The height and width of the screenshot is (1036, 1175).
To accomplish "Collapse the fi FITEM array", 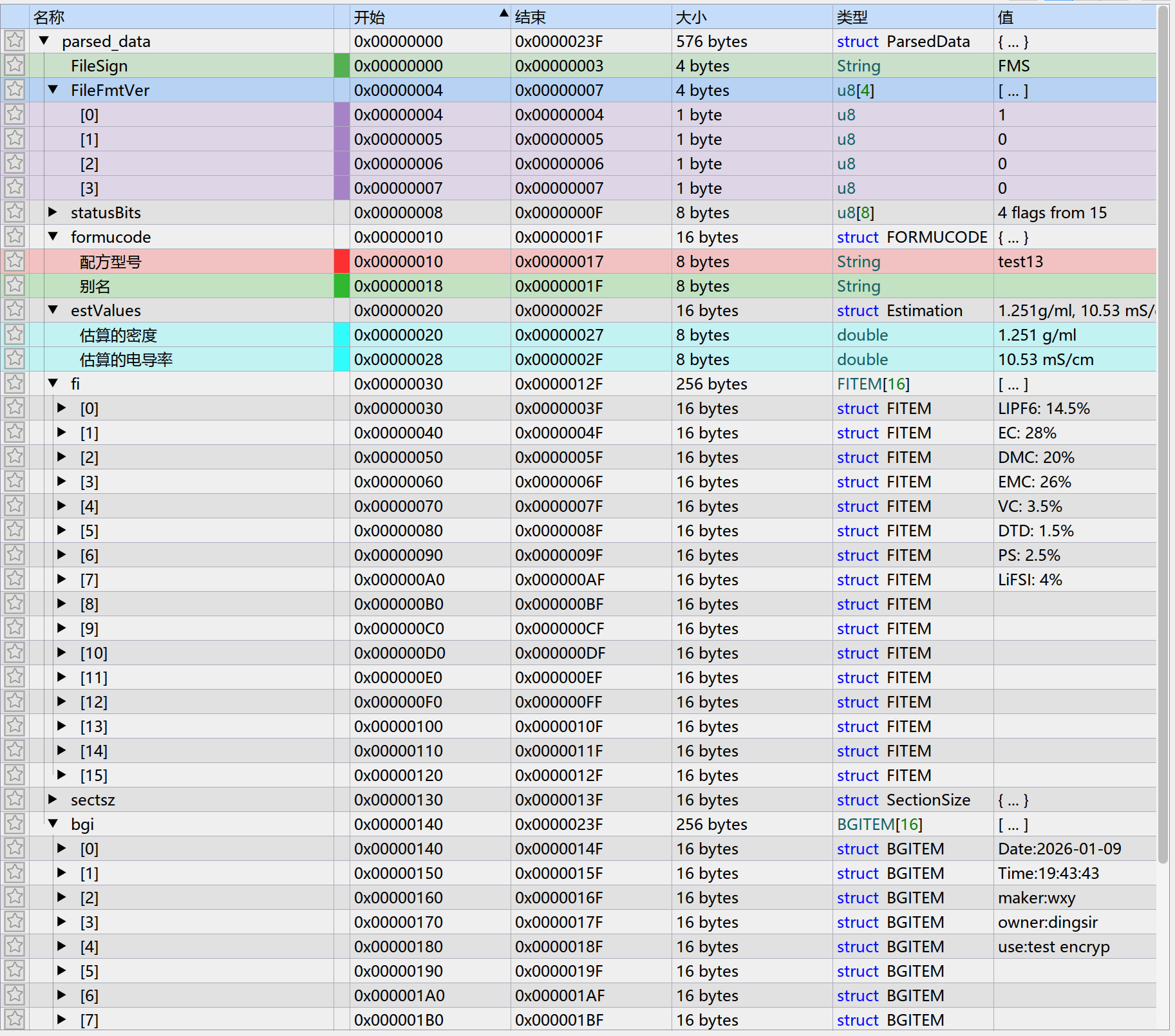I will click(53, 383).
